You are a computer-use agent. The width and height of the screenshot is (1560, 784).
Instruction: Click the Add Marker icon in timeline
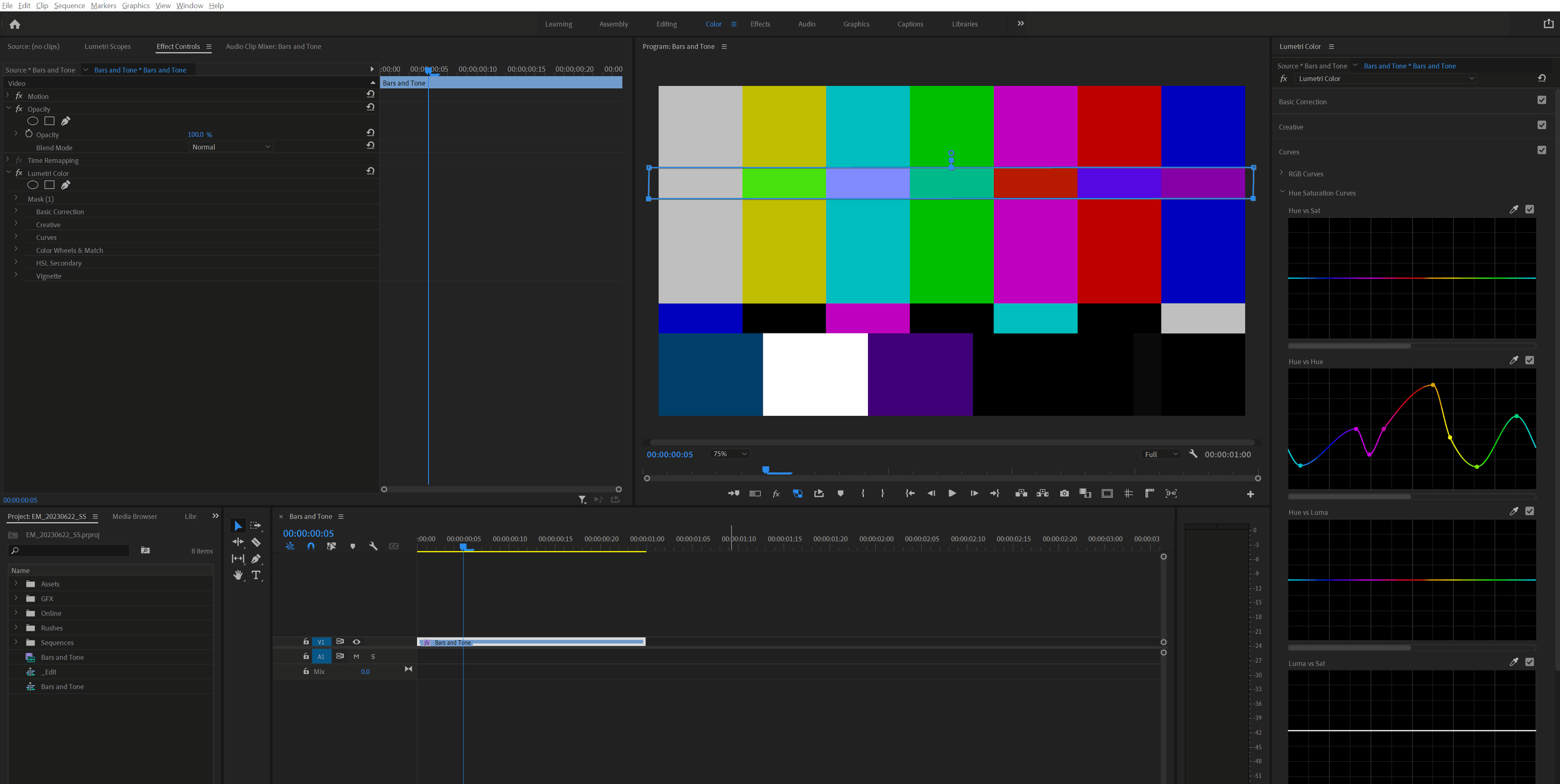tap(352, 546)
